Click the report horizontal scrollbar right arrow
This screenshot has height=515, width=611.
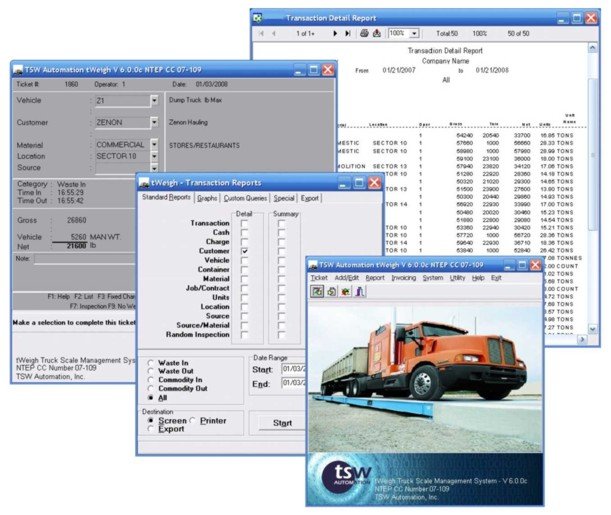click(x=582, y=339)
